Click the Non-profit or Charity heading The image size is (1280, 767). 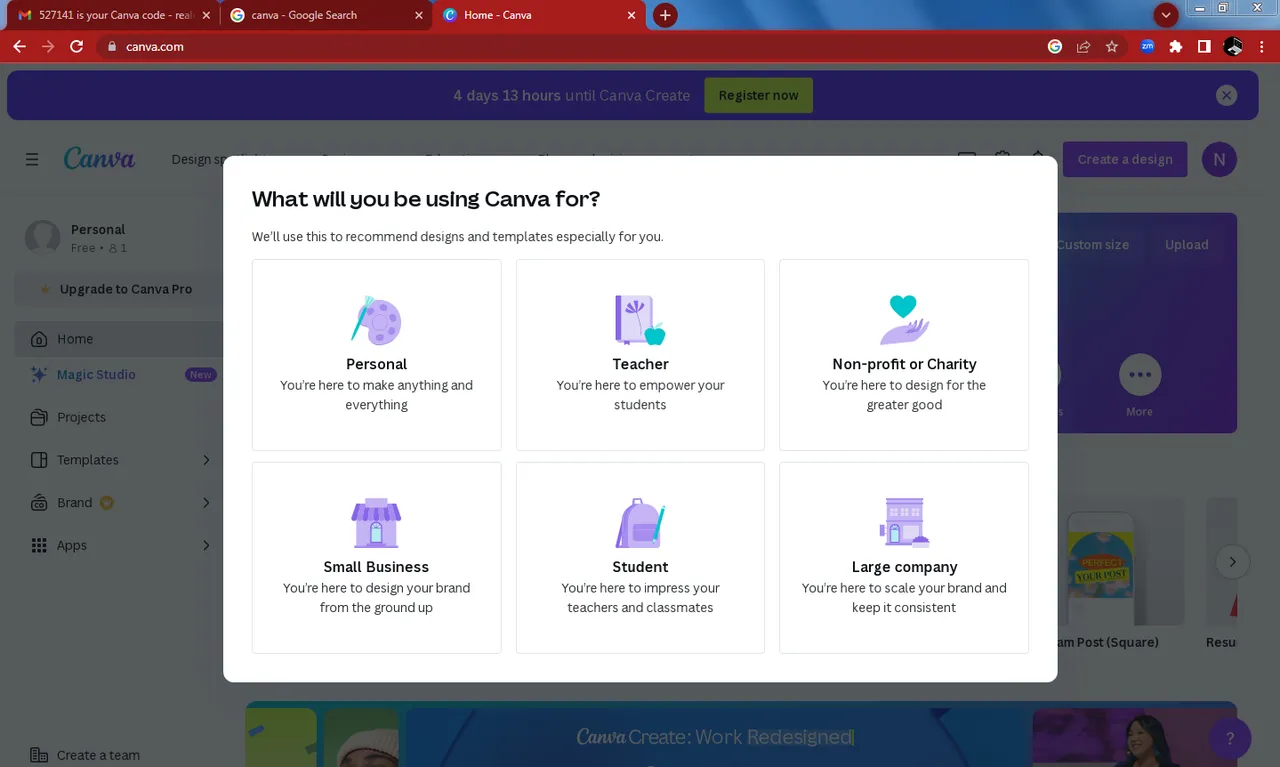coord(904,364)
